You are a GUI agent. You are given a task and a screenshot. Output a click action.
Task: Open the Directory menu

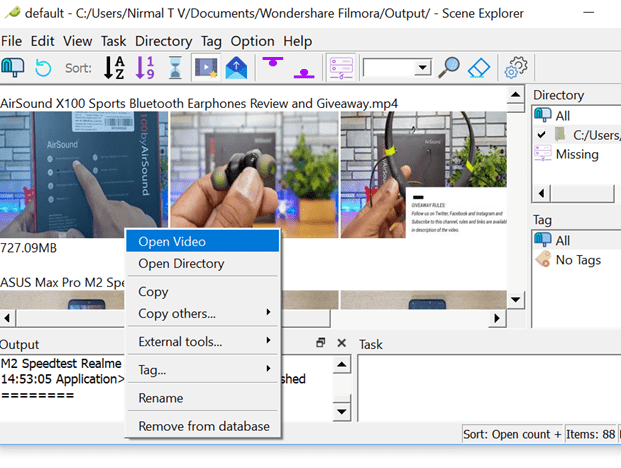tap(164, 41)
